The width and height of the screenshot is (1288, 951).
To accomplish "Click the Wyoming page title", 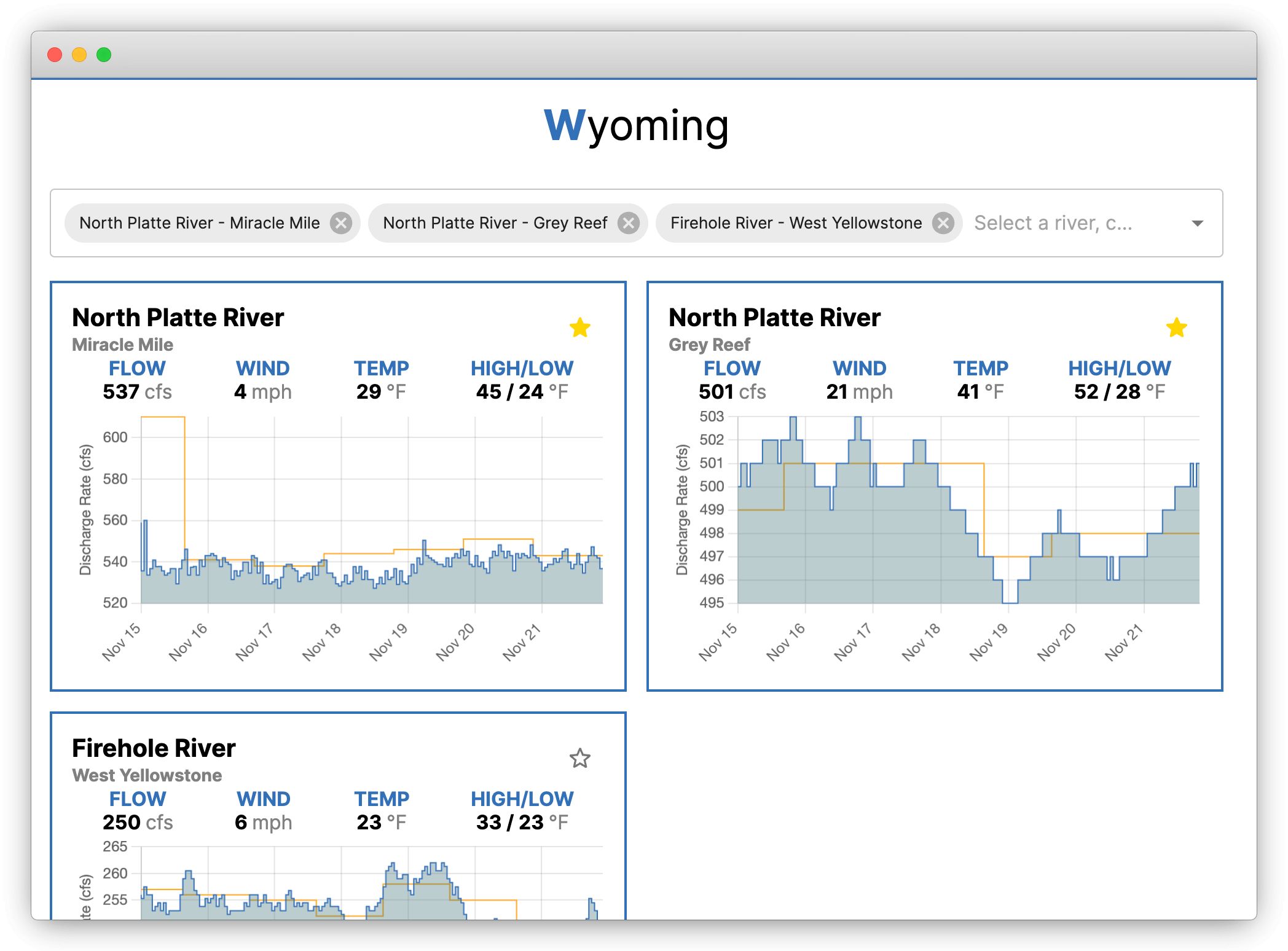I will (x=637, y=125).
